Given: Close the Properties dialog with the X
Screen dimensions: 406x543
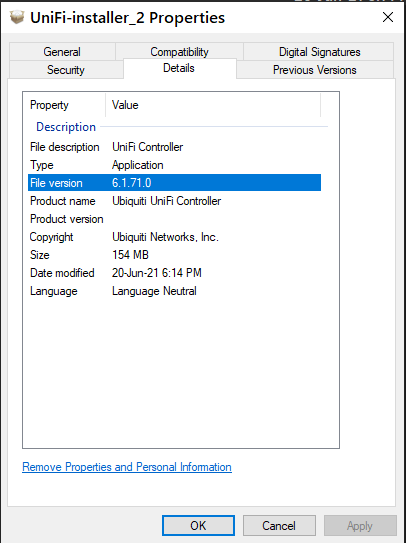Looking at the screenshot, I should pyautogui.click(x=388, y=17).
